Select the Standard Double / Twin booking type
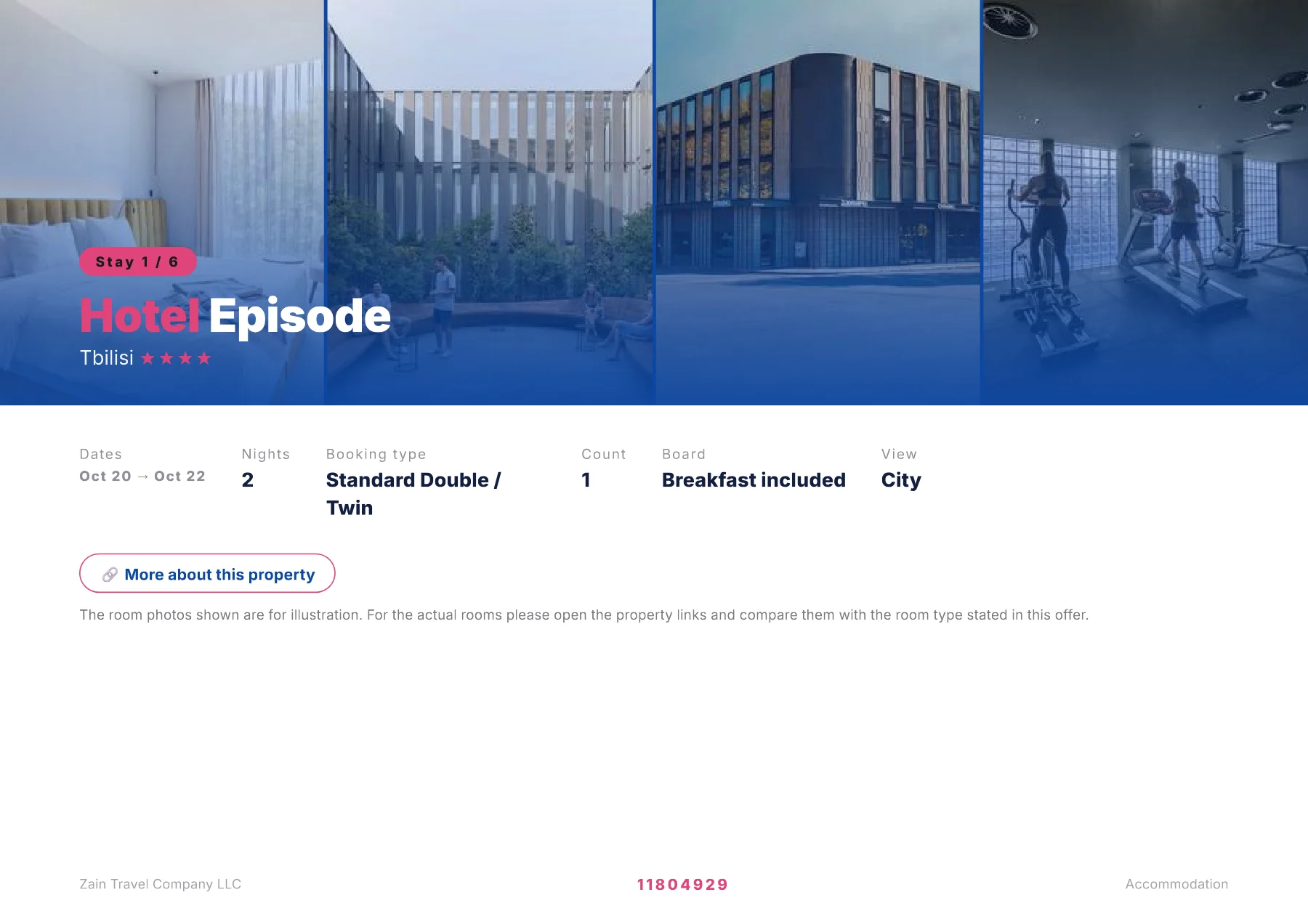The height and width of the screenshot is (924, 1308). coord(413,494)
